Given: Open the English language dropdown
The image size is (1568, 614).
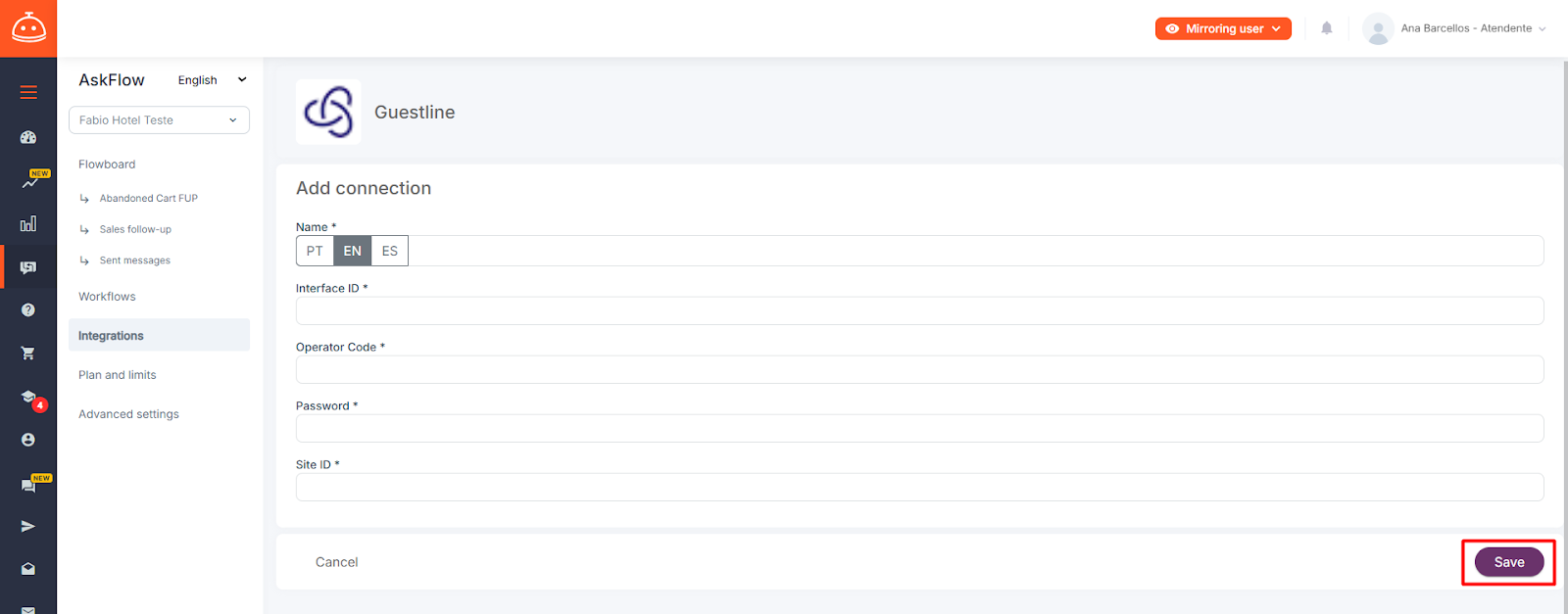Looking at the screenshot, I should tap(212, 80).
